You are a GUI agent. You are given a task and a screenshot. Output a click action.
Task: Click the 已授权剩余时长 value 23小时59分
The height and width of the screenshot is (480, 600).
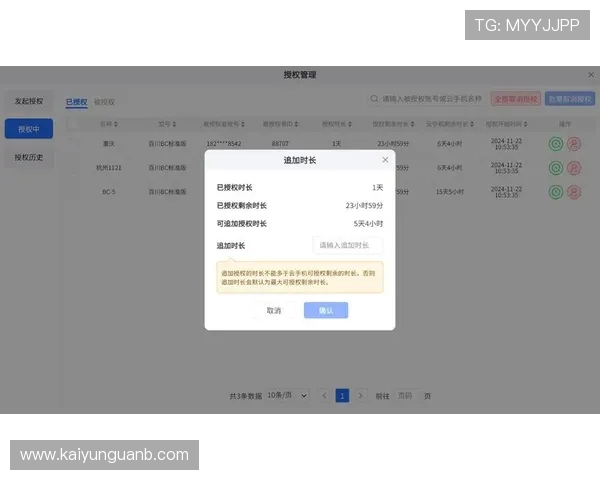pos(364,206)
